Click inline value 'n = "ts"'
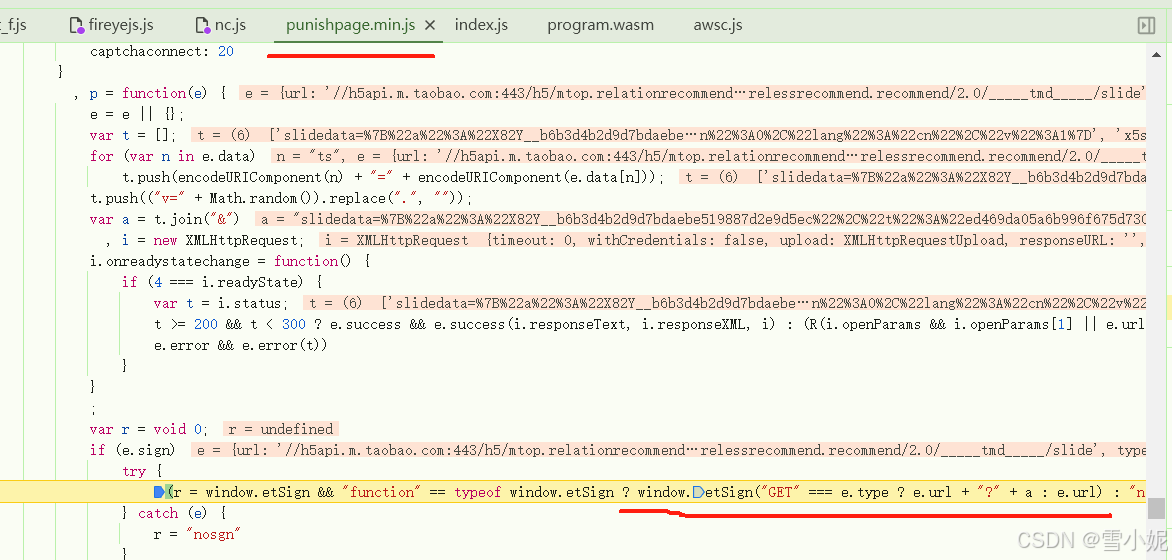 pos(306,156)
